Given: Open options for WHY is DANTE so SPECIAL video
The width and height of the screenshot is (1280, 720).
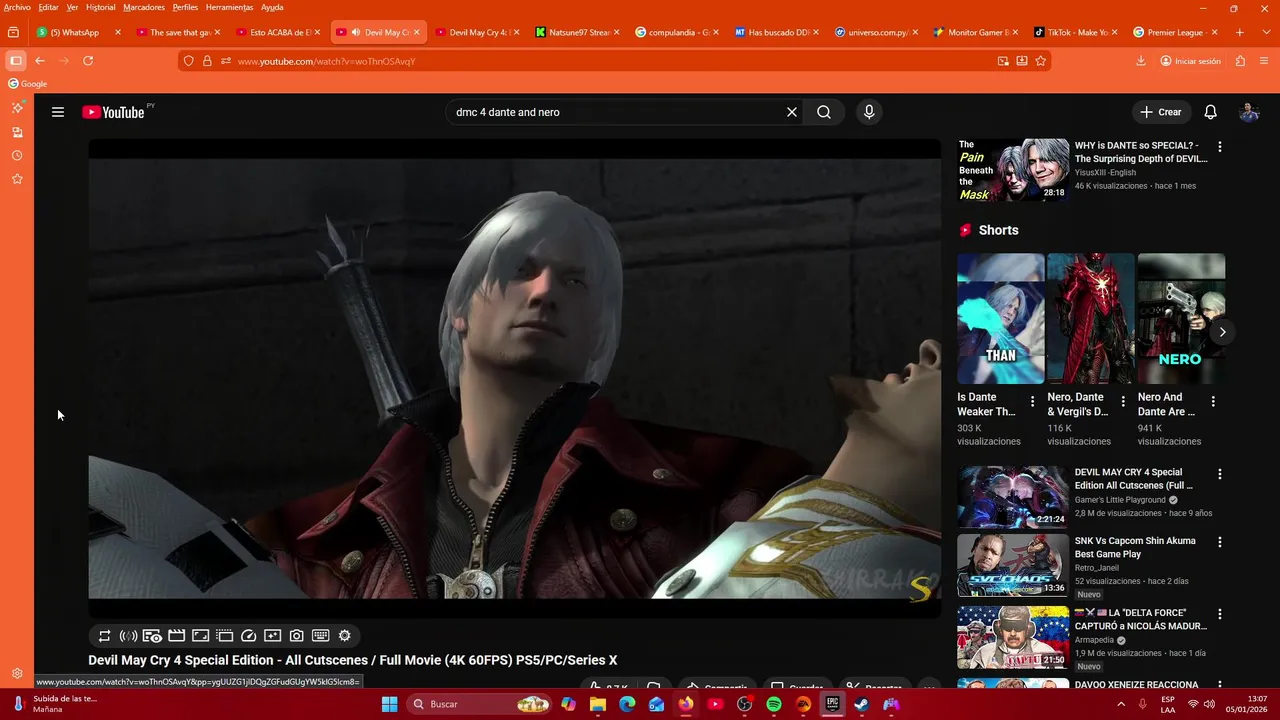Looking at the screenshot, I should click(1219, 146).
